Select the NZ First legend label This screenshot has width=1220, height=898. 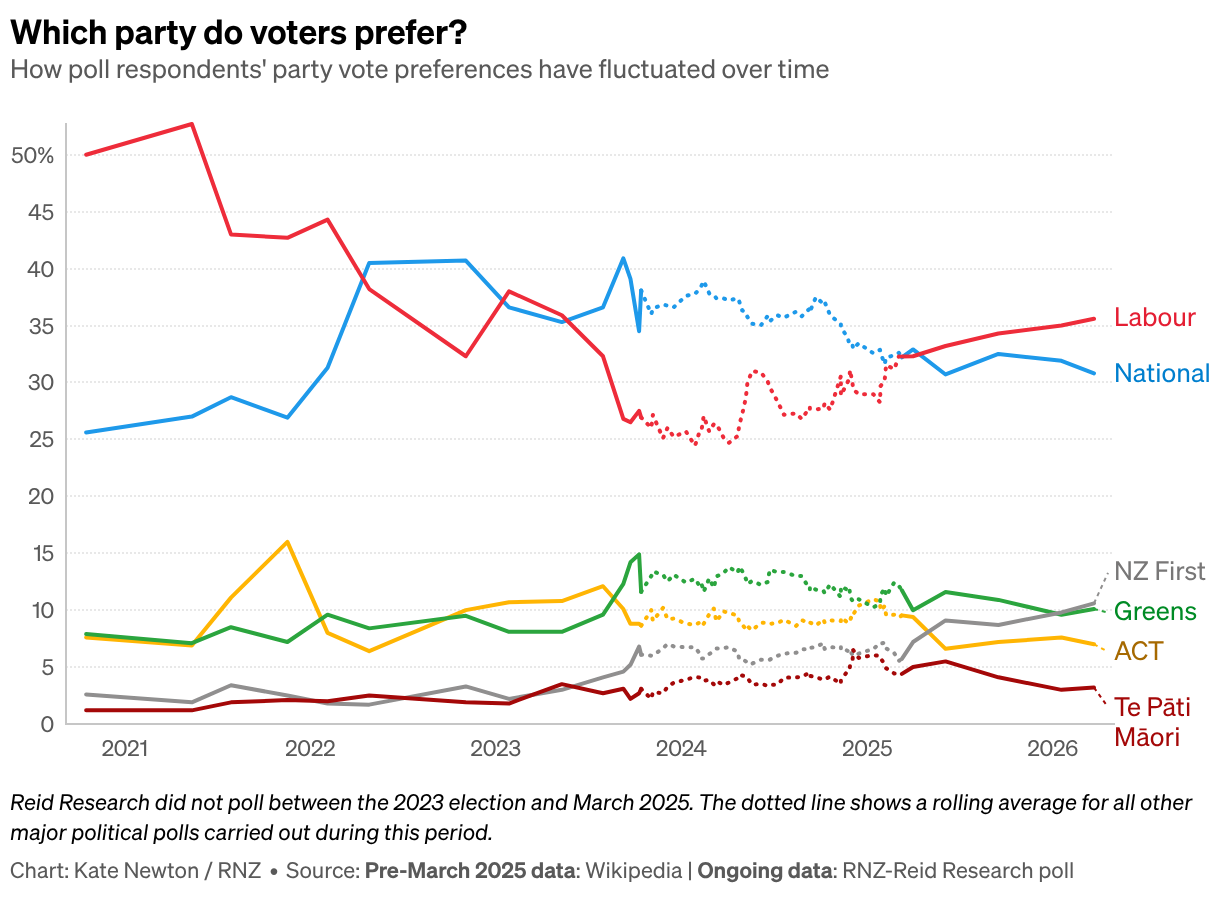click(x=1160, y=572)
